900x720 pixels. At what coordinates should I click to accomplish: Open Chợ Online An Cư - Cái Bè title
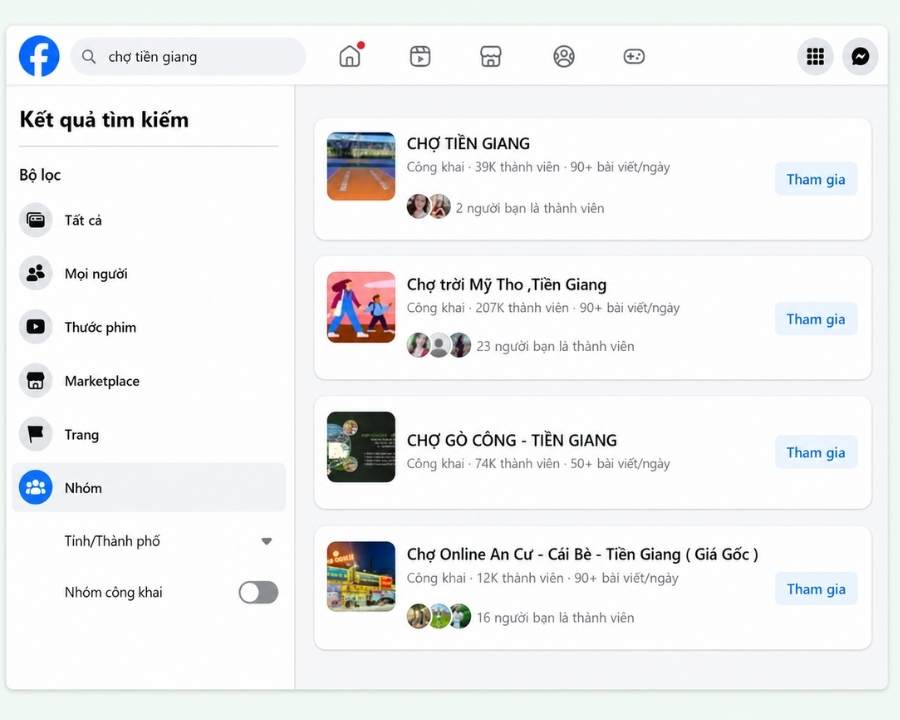click(583, 554)
